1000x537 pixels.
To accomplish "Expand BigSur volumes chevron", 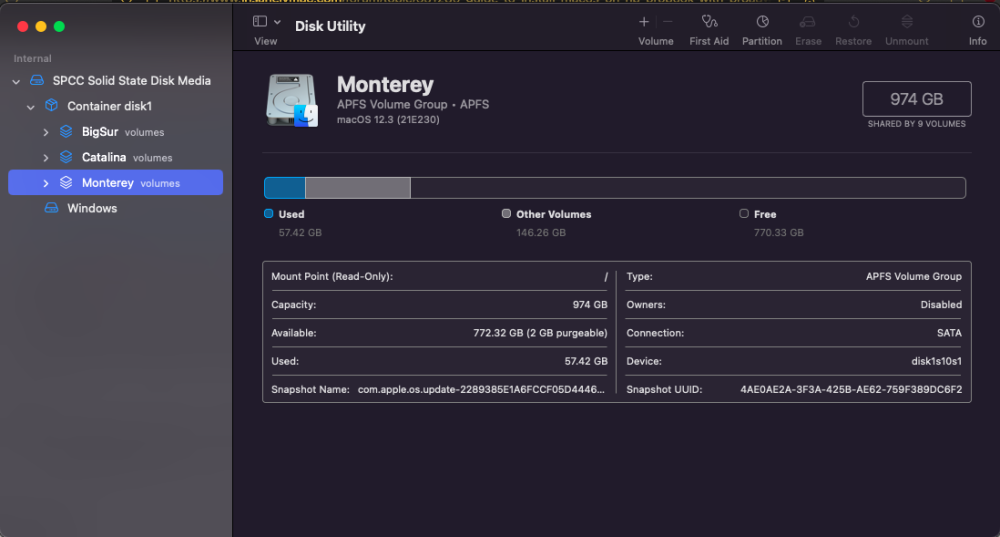I will click(x=45, y=132).
